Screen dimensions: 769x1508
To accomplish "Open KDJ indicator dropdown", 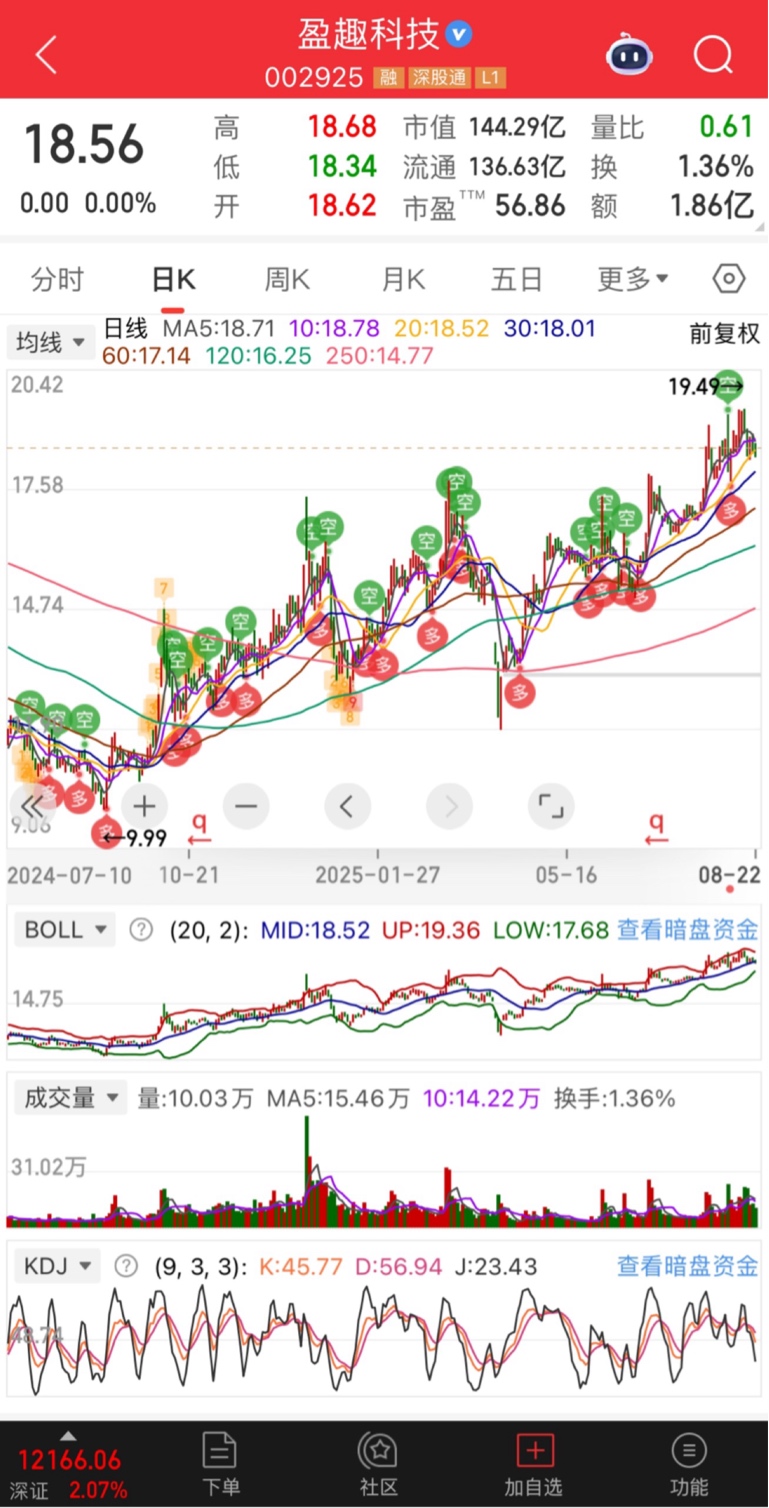I will click(58, 1266).
